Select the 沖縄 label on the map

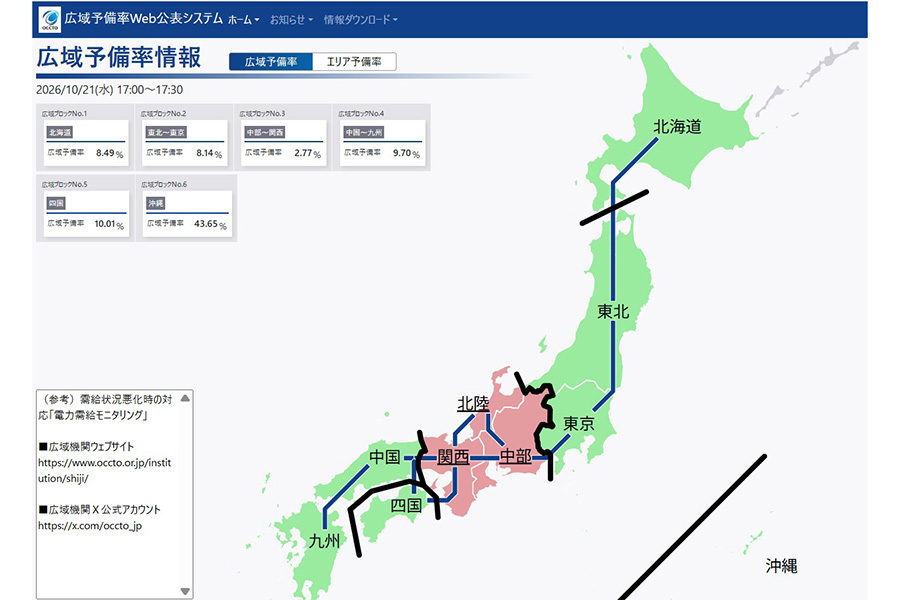tap(781, 566)
